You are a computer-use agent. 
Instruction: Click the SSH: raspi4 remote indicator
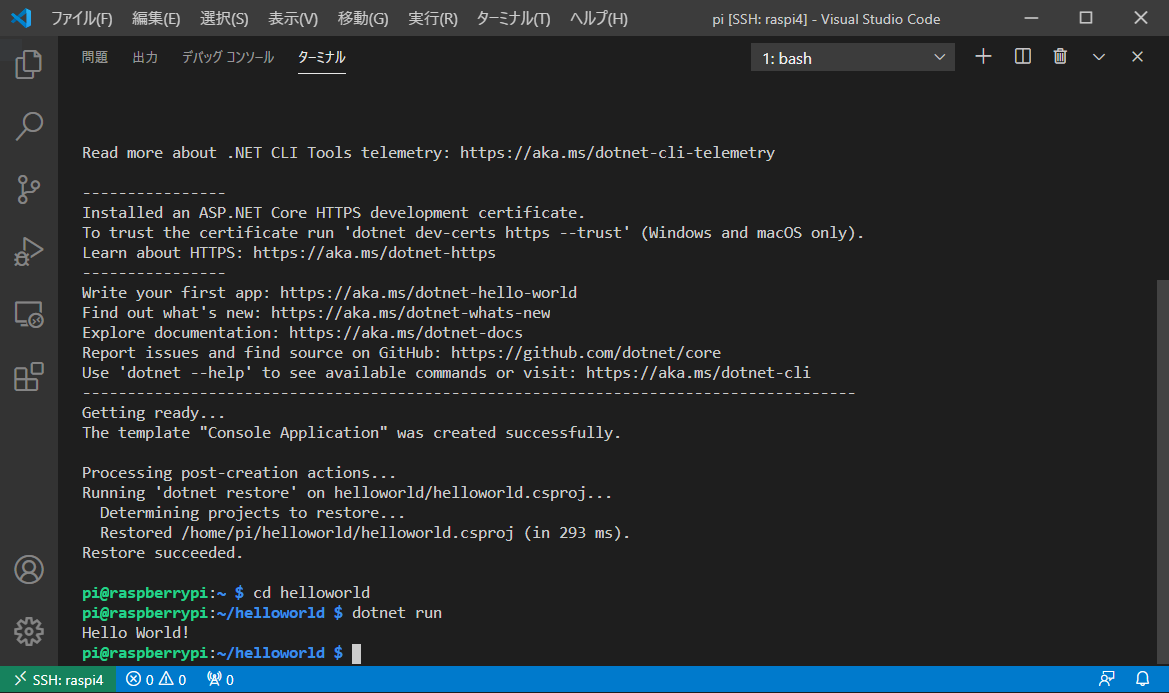pyautogui.click(x=58, y=680)
